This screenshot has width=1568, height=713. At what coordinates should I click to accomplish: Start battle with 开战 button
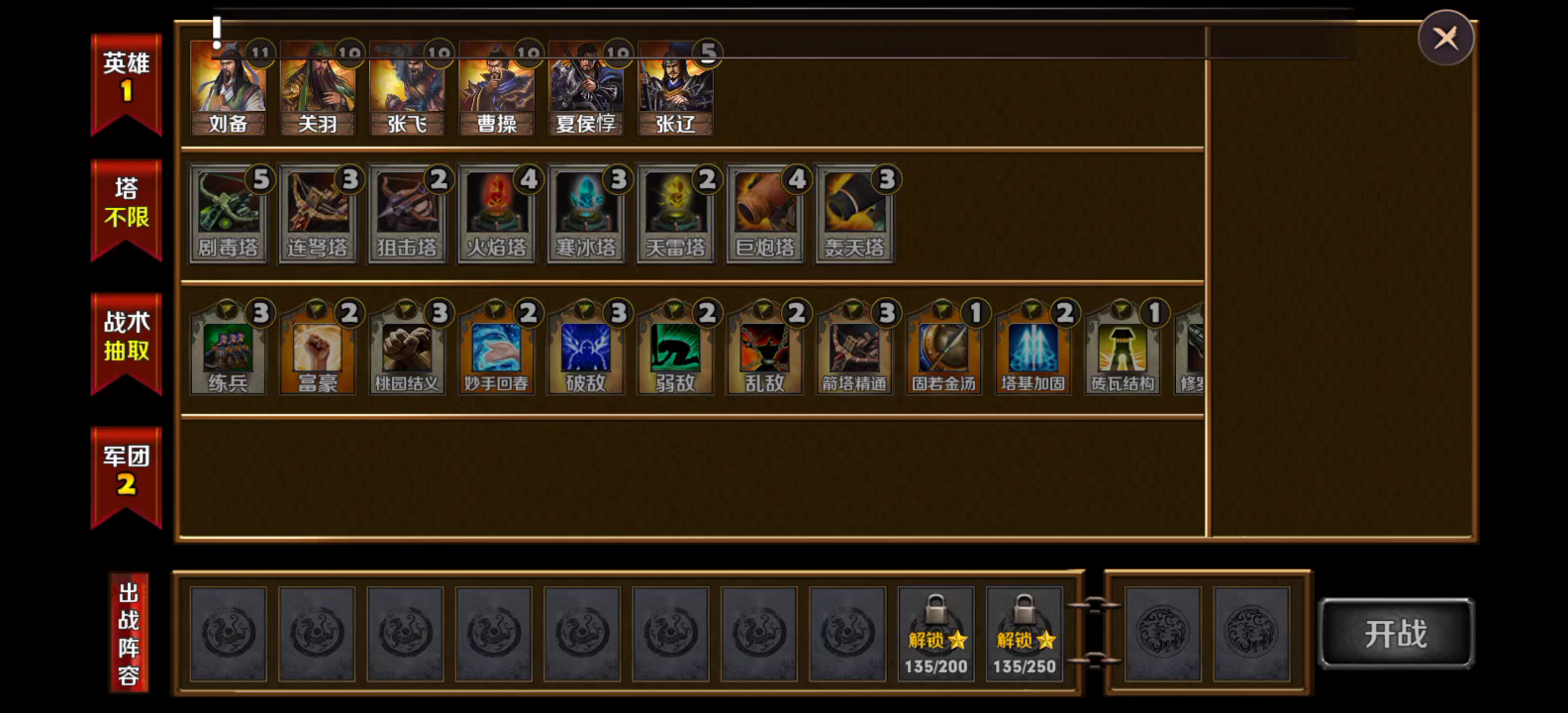[1396, 634]
